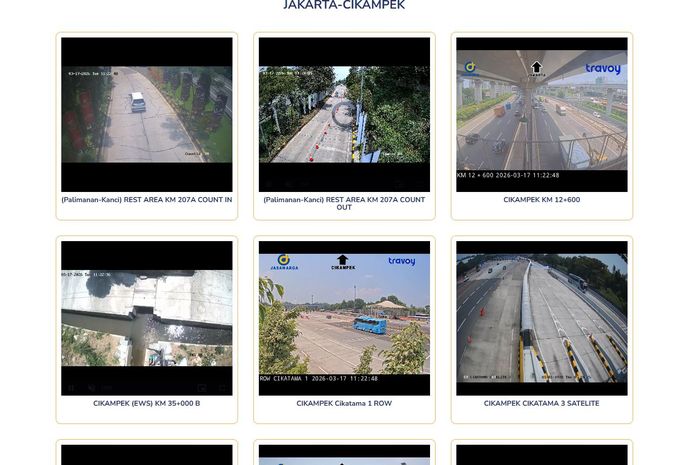Image resolution: width=700 pixels, height=465 pixels.
Task: Open the CIKATAMA 3 SATELITE camera feed
Action: [x=542, y=318]
